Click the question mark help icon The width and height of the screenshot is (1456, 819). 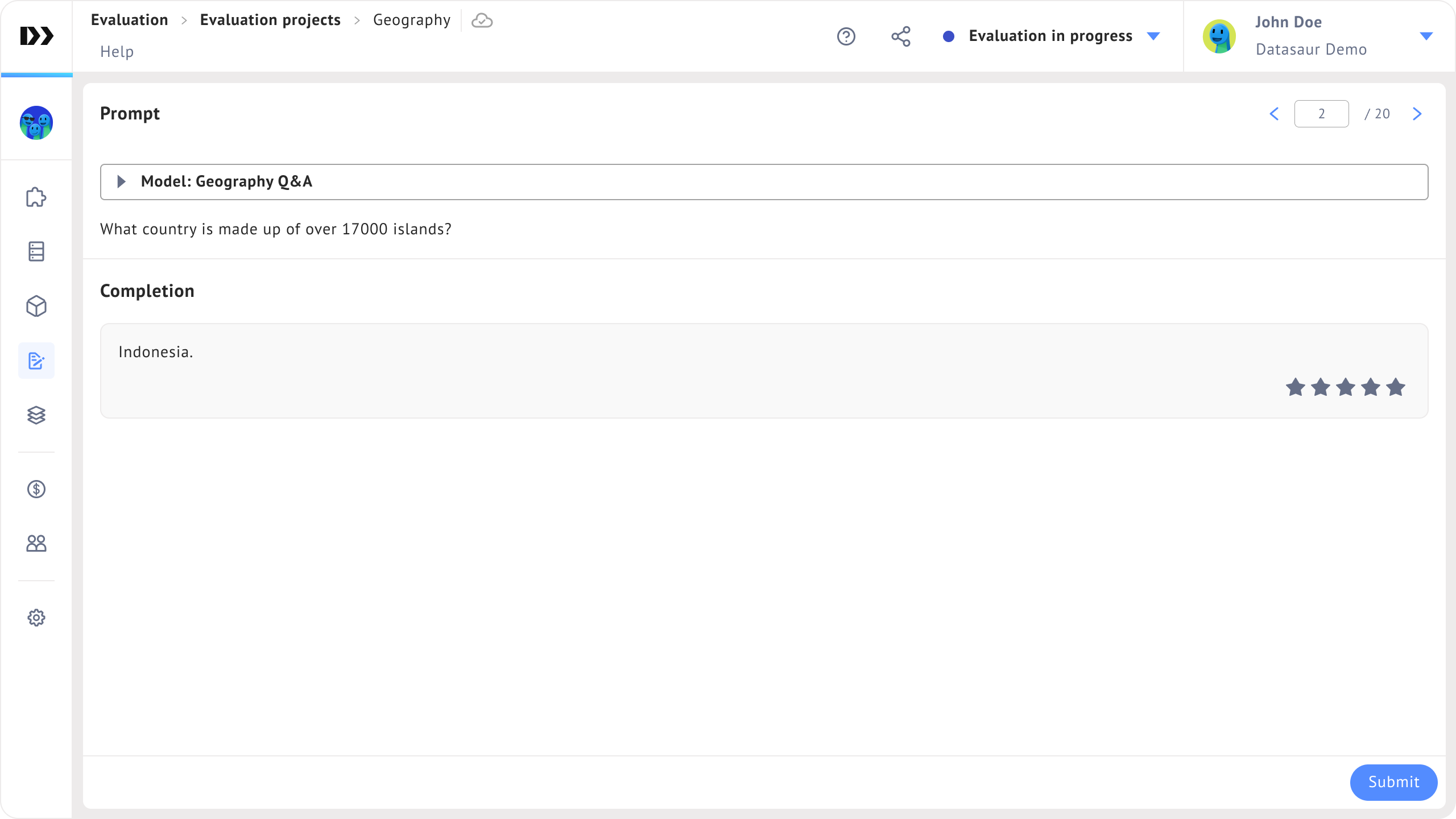[x=846, y=36]
